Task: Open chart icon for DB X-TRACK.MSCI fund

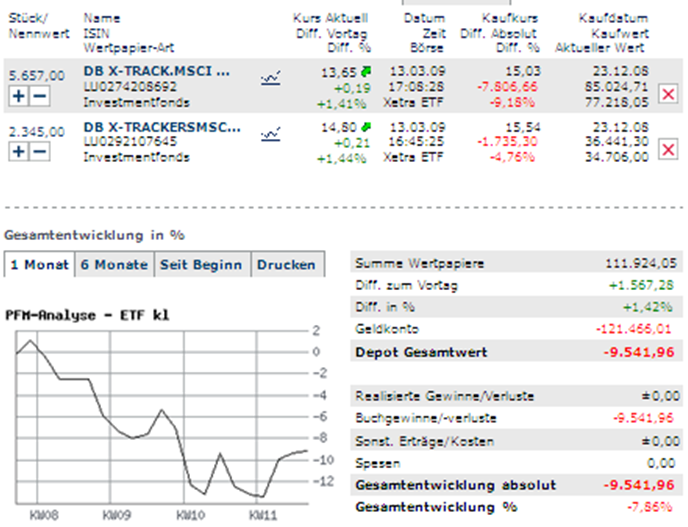Action: (270, 76)
